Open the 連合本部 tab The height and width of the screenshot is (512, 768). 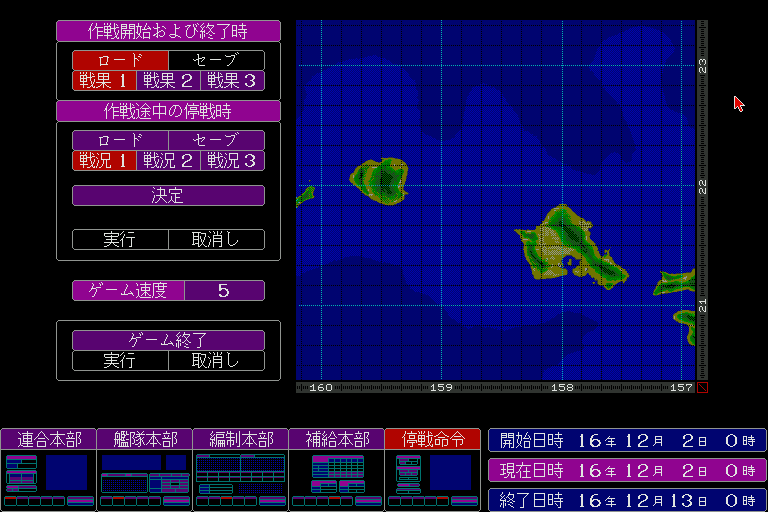48,439
